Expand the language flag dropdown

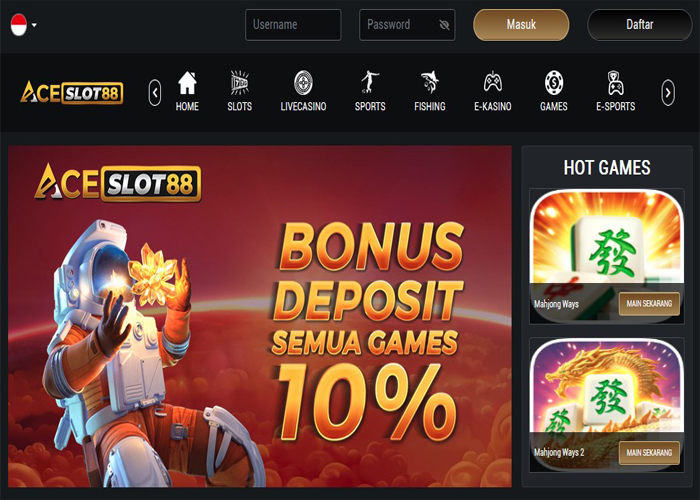pos(23,25)
